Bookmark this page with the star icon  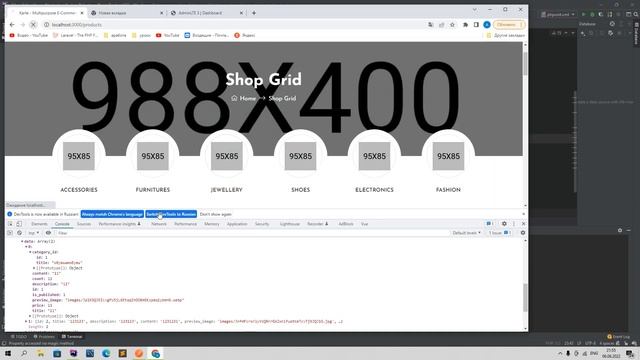[452, 25]
